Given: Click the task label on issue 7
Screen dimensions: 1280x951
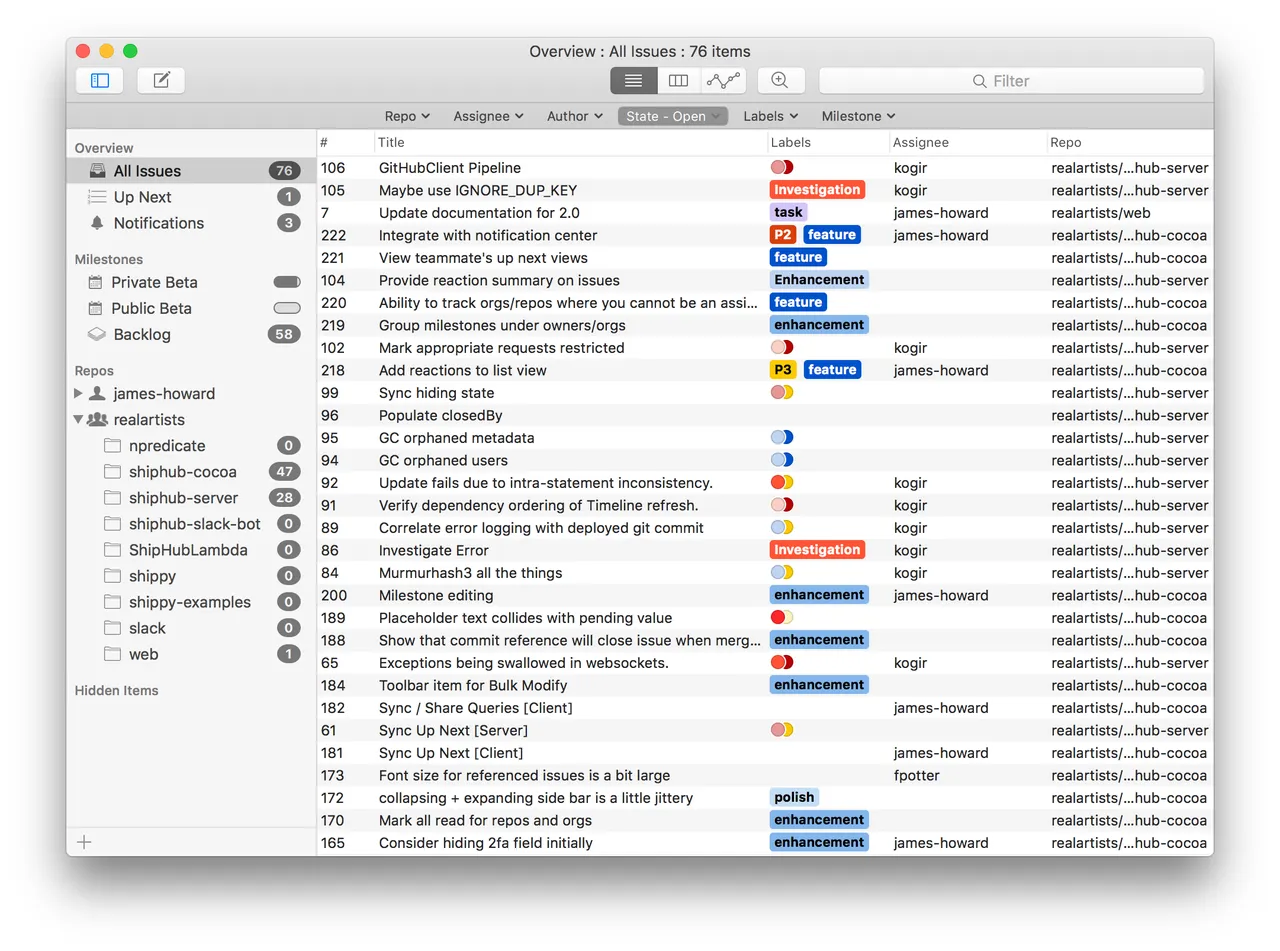Looking at the screenshot, I should point(788,212).
